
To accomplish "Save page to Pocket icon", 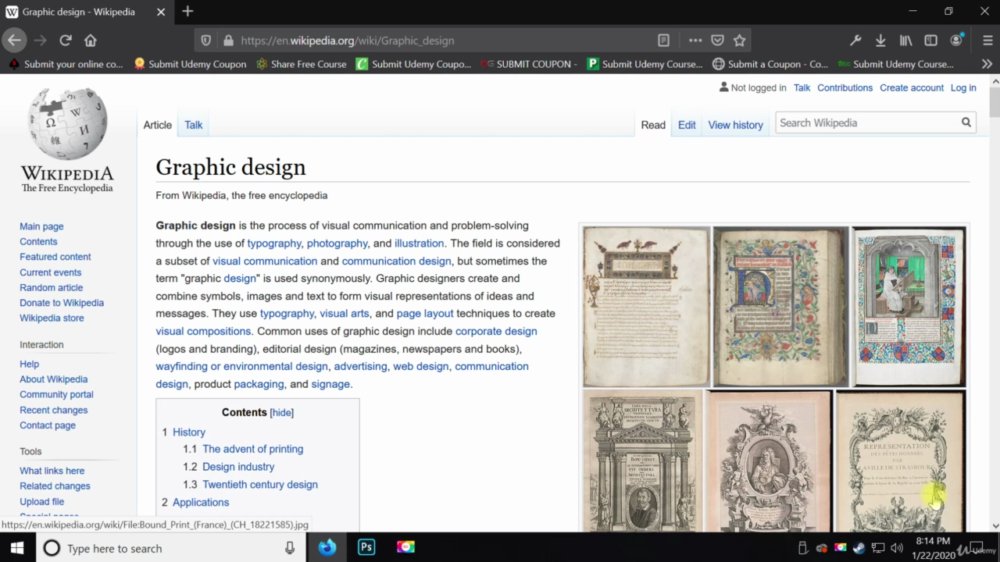I will (717, 40).
